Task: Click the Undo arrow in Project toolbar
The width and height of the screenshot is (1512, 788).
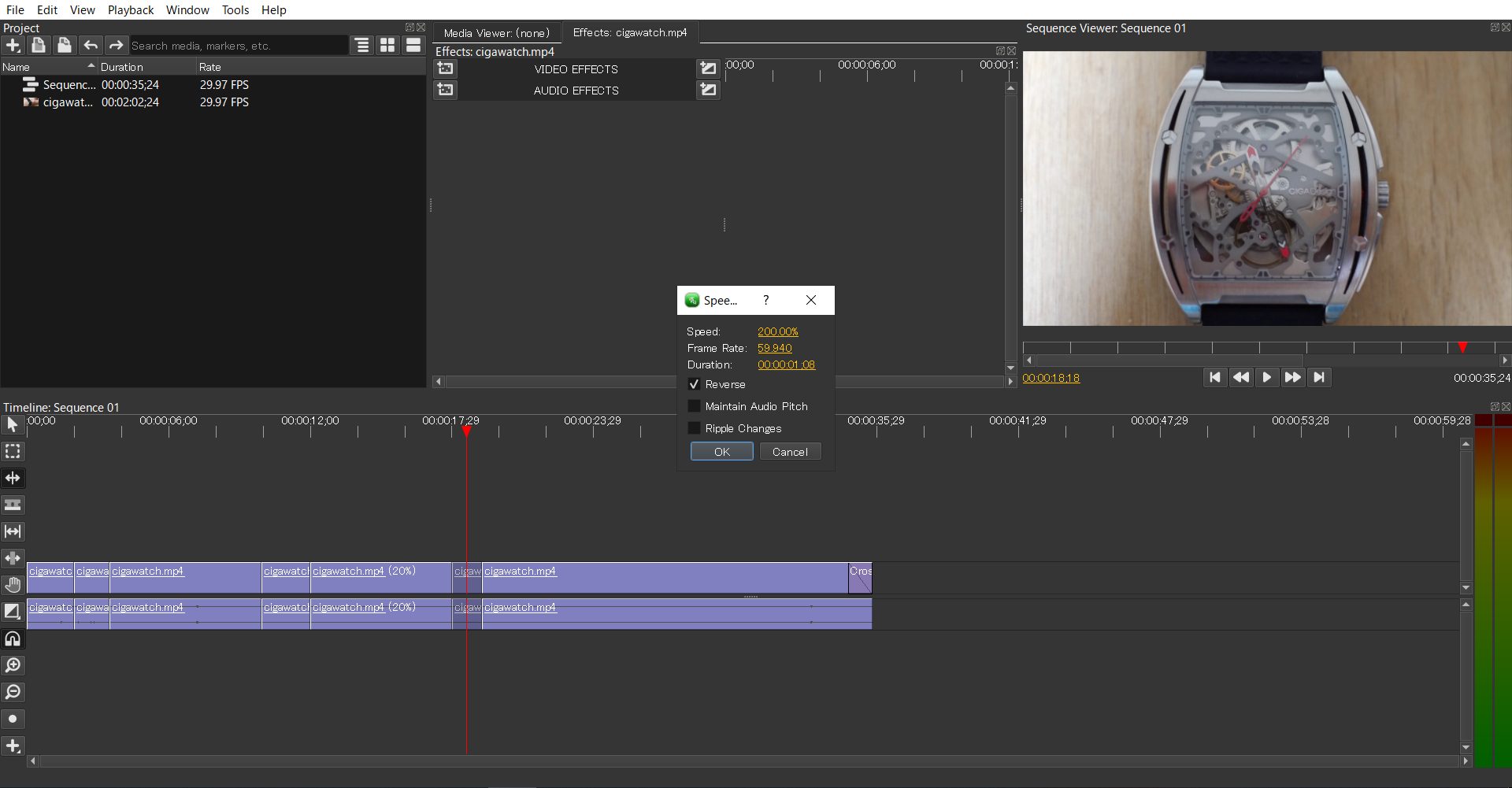Action: tap(91, 46)
